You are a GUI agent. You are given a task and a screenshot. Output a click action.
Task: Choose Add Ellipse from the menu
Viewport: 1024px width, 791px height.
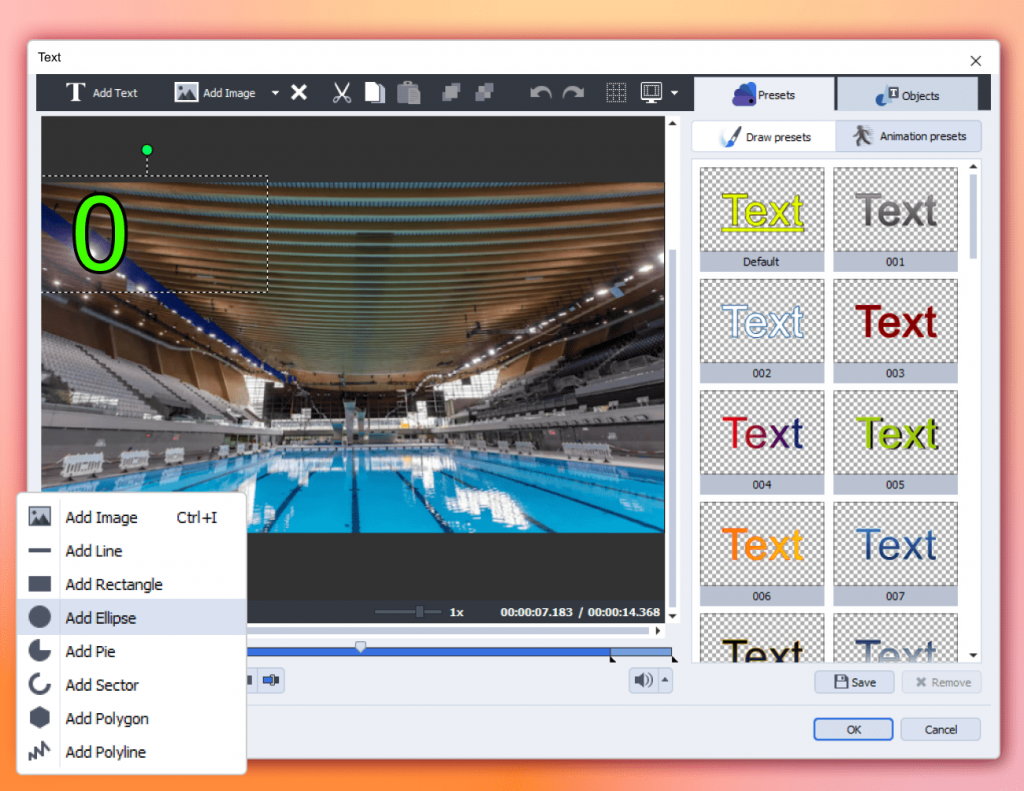[x=100, y=618]
